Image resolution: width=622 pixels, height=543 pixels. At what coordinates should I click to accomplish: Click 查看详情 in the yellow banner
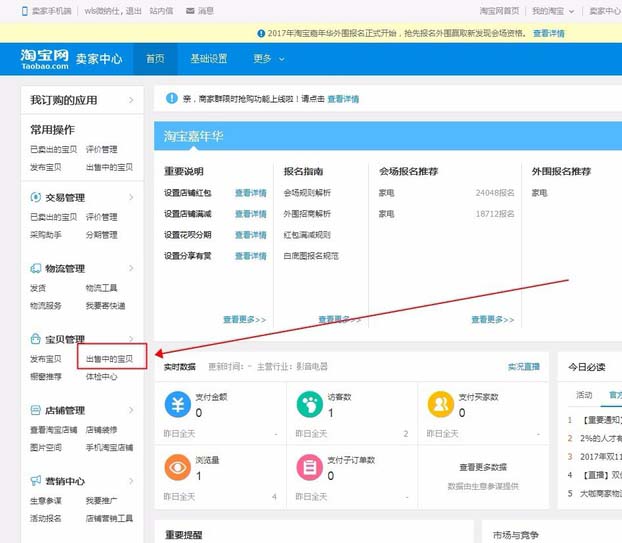549,33
